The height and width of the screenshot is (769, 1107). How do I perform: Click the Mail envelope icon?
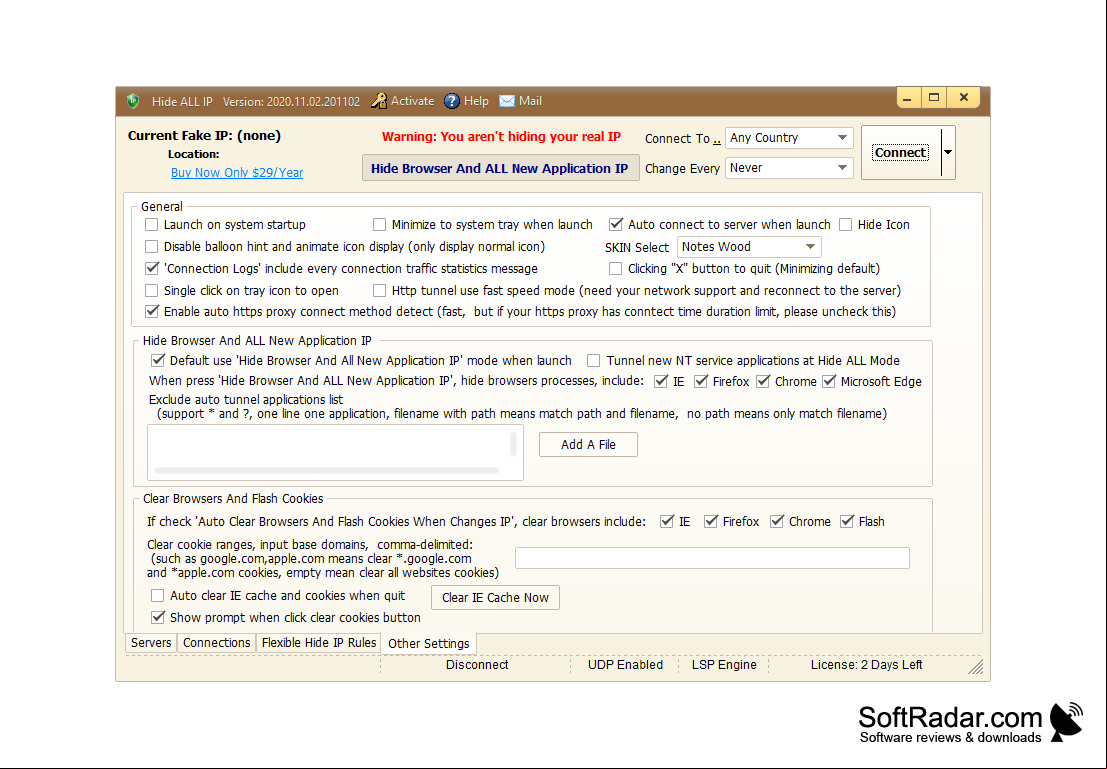pos(507,101)
